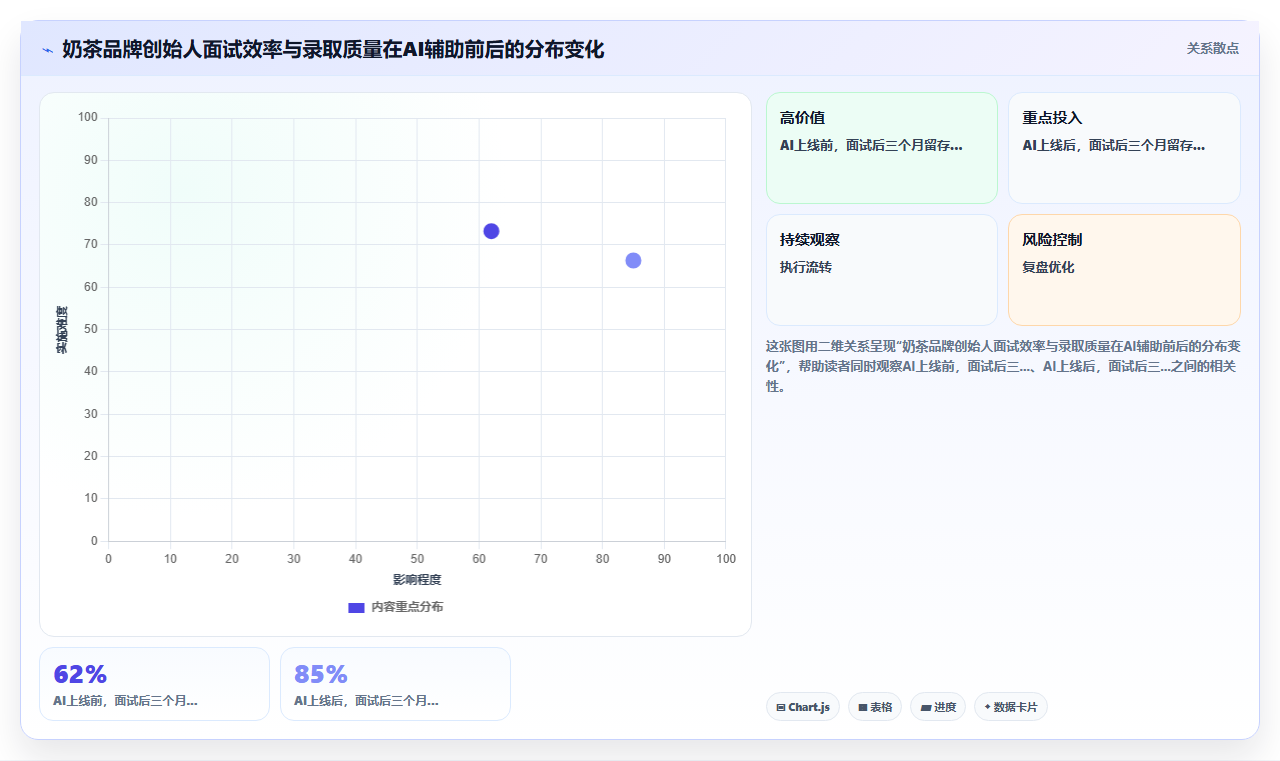The height and width of the screenshot is (761, 1280).
Task: Click the 执行流转 text in 持续观察 card
Action: point(806,267)
